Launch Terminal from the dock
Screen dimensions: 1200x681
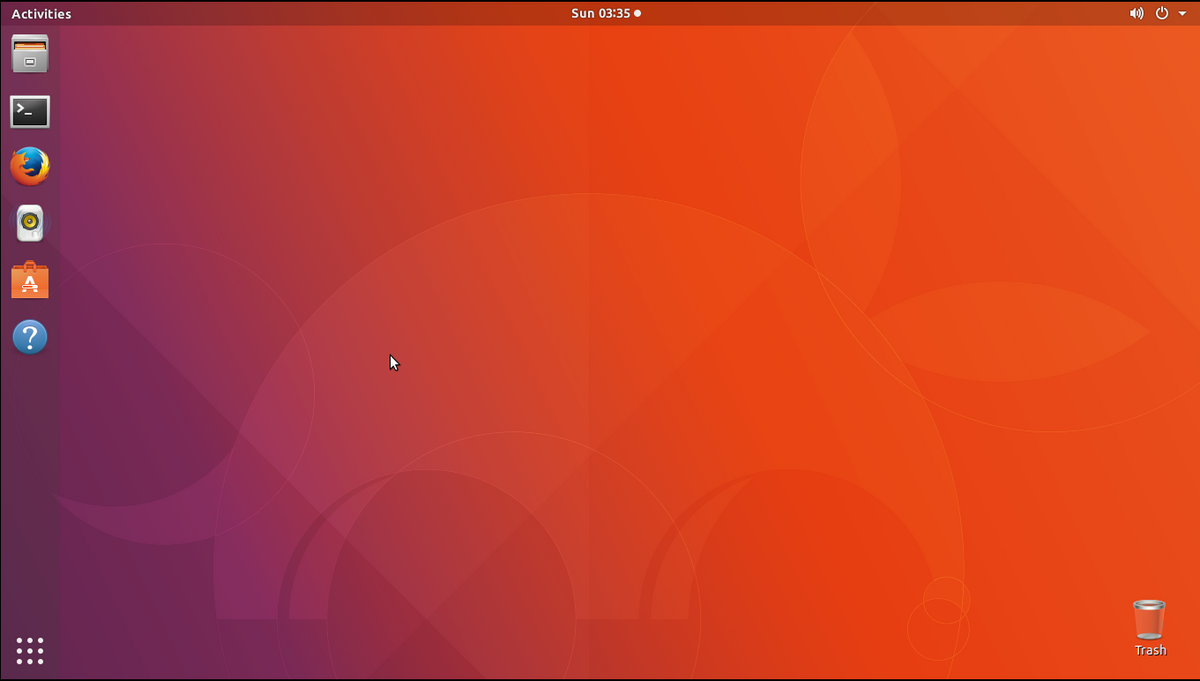[30, 111]
